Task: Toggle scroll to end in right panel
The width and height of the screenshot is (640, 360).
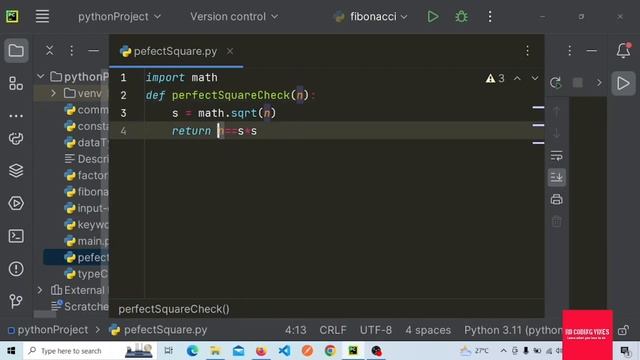Action: tap(556, 178)
